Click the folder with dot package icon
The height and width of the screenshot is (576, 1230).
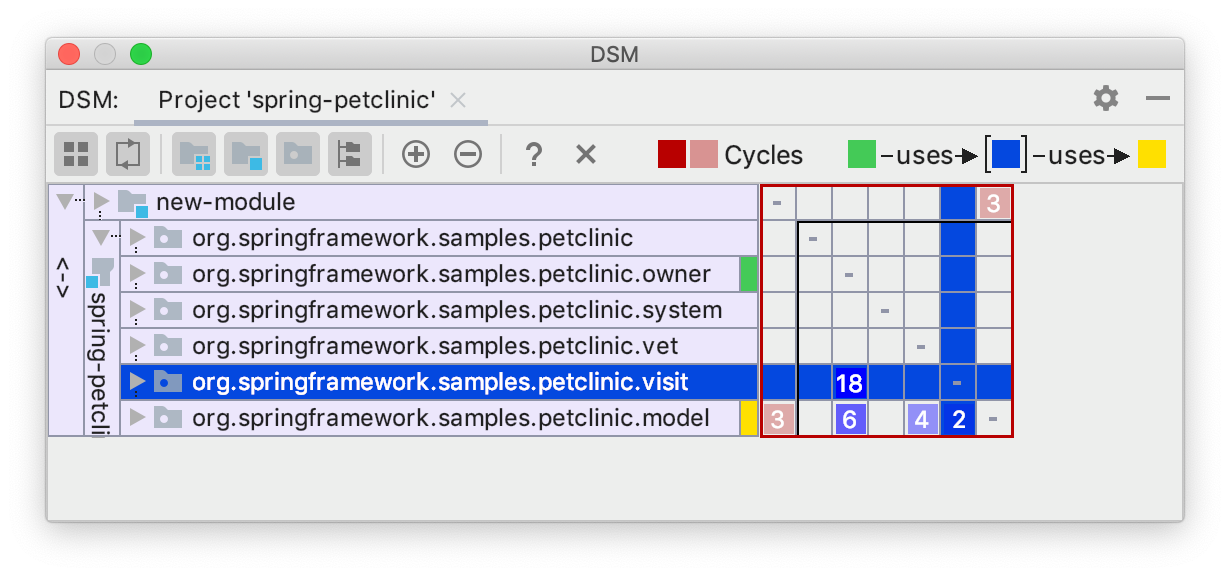point(298,154)
